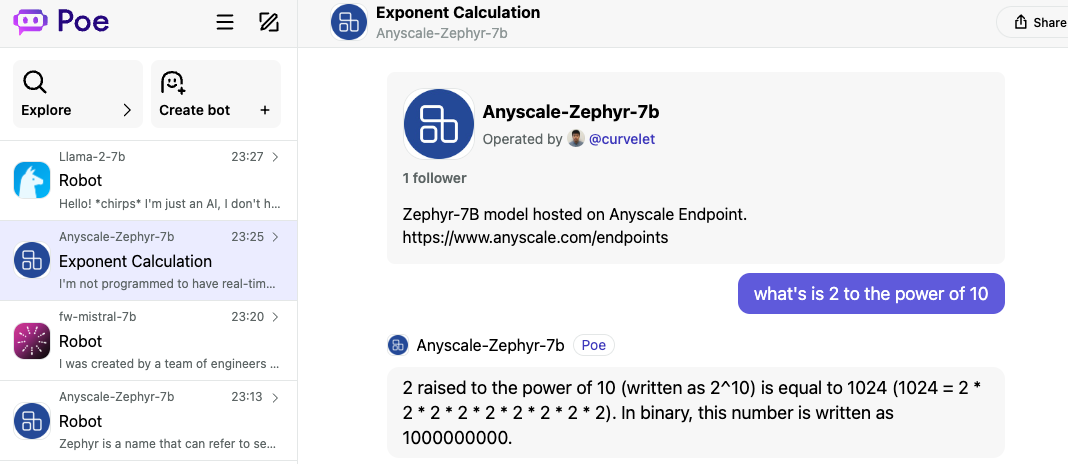Click large bot avatar in profile card

(x=439, y=123)
